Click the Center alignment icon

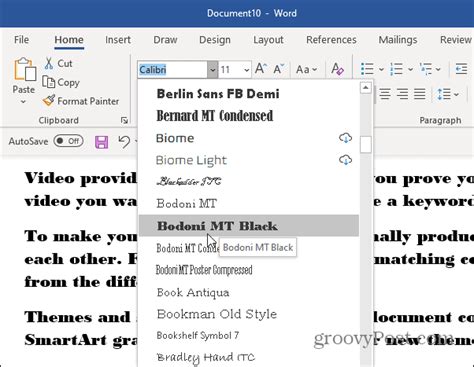(385, 94)
